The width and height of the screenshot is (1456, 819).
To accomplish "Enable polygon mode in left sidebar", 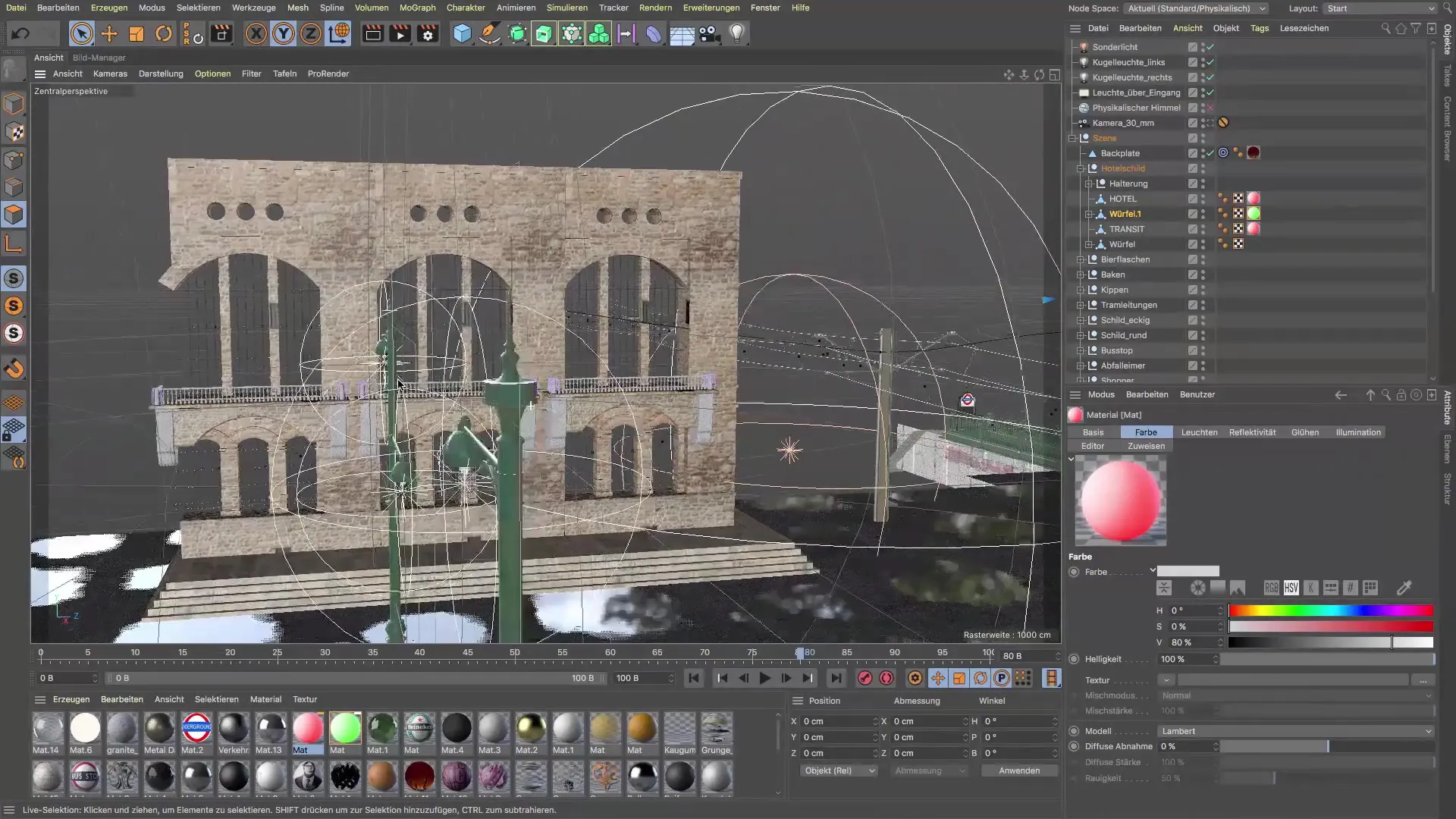I will coord(14,215).
